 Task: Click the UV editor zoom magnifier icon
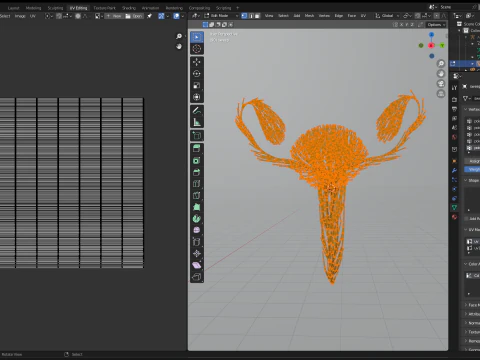[x=179, y=36]
